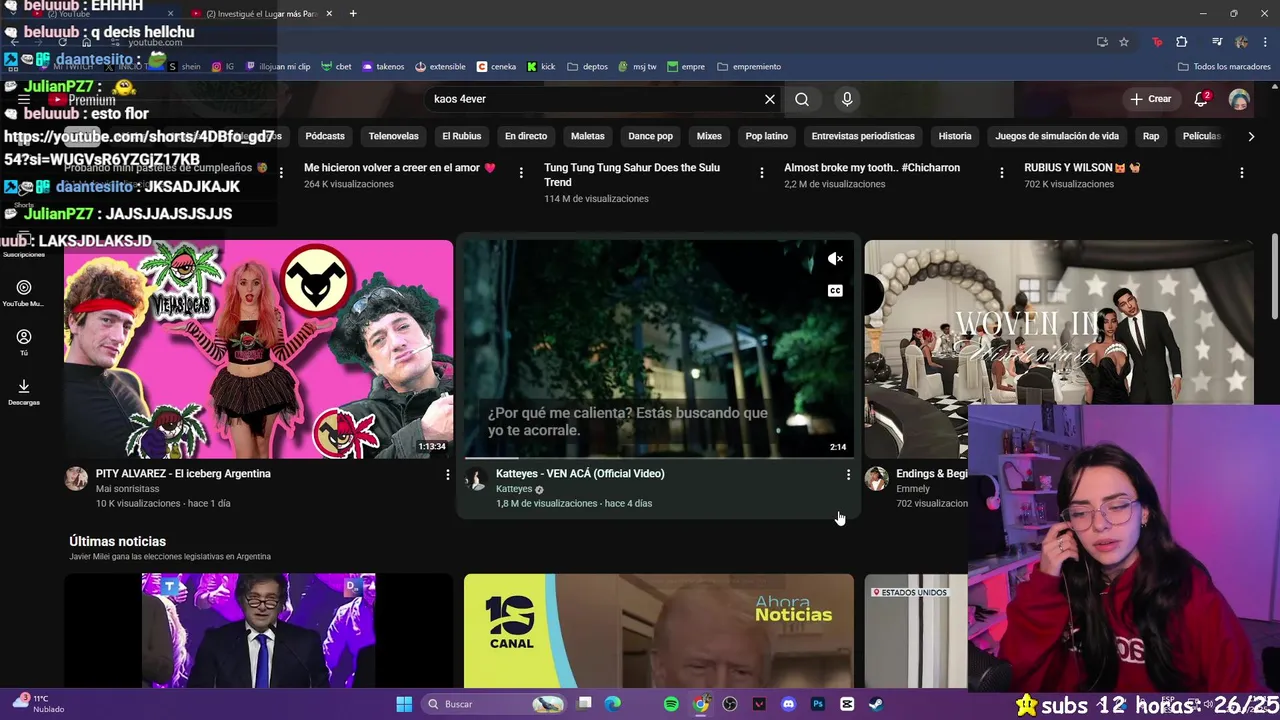This screenshot has width=1280, height=720.
Task: Open the Javier Milei news thumbnail
Action: pyautogui.click(x=259, y=631)
